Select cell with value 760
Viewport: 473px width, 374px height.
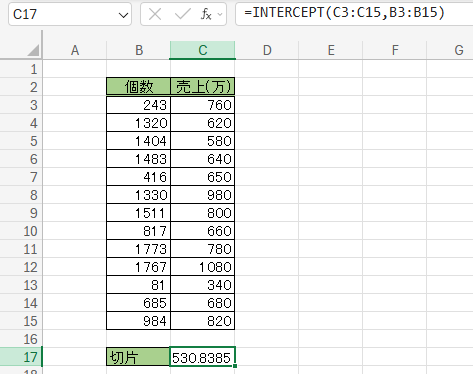[x=203, y=105]
